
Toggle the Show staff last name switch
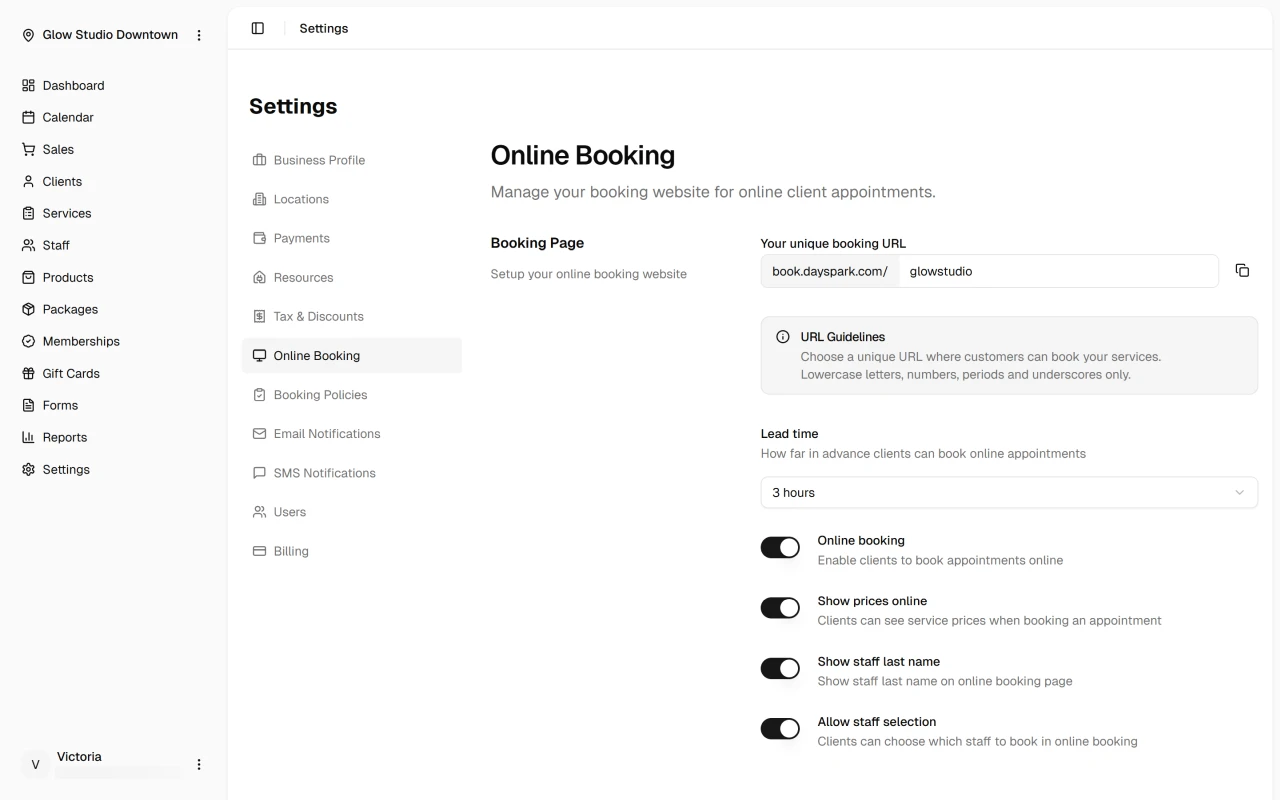click(x=780, y=669)
